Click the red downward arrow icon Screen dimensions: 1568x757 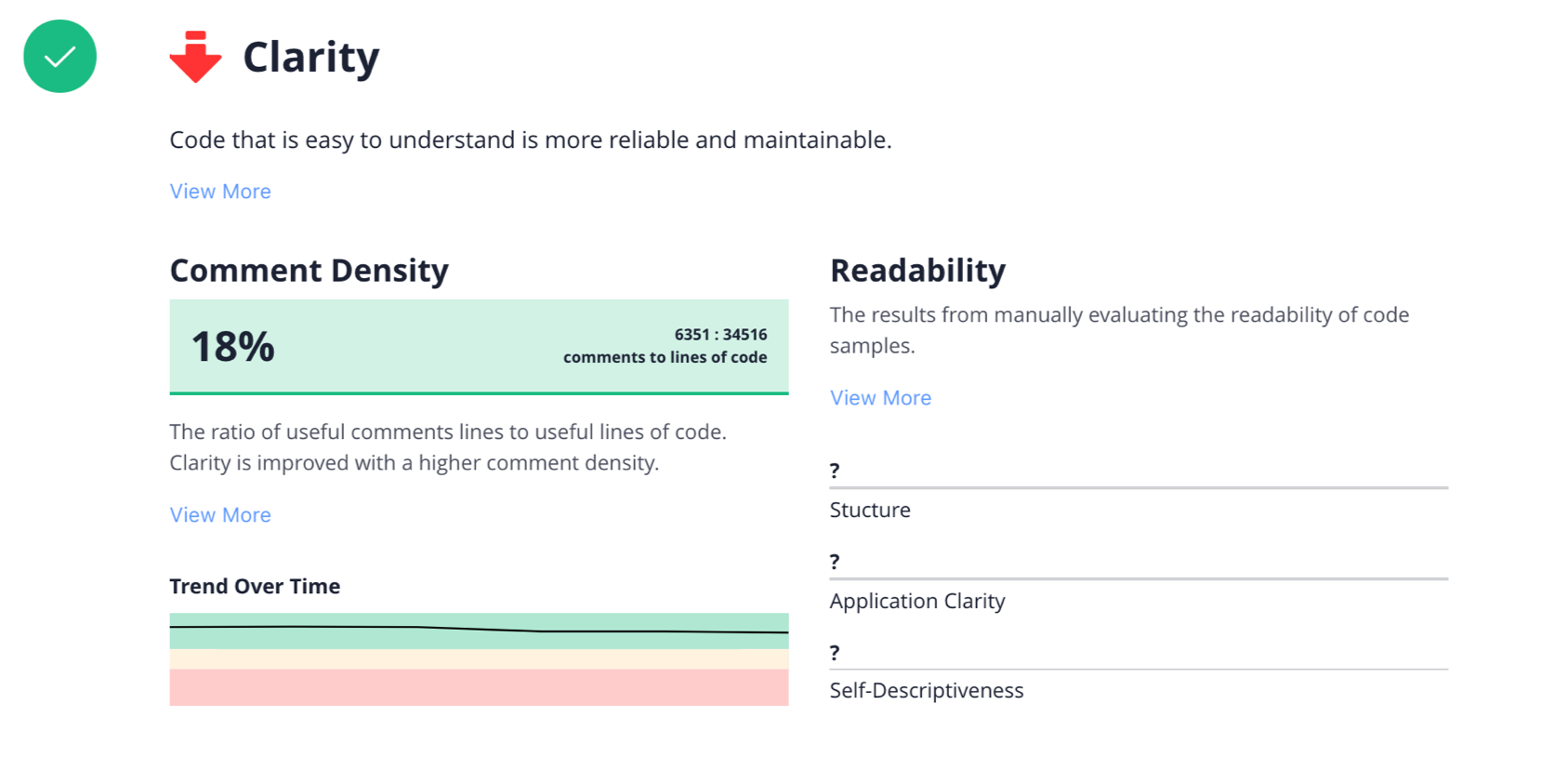[x=195, y=58]
